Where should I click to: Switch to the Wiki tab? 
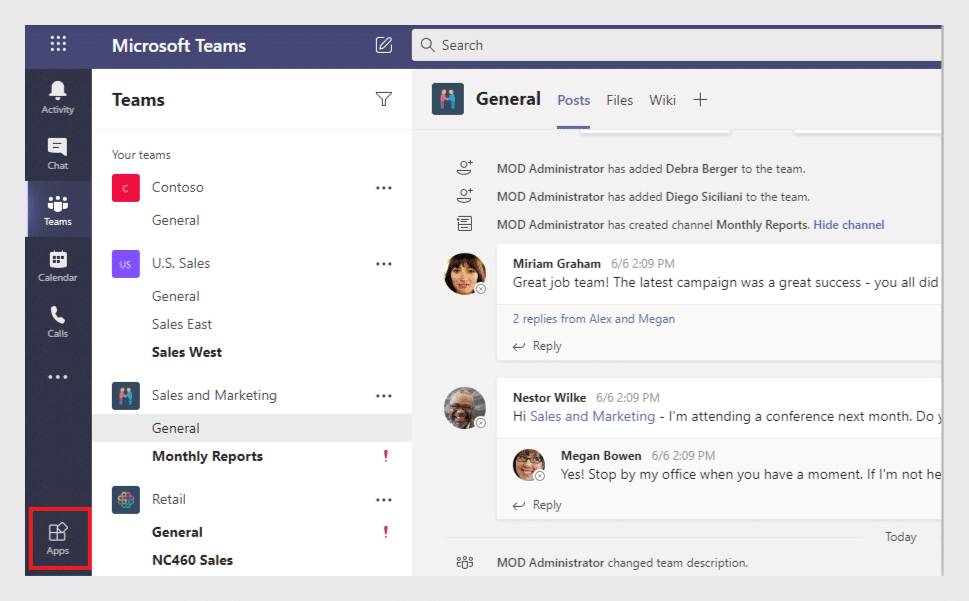click(662, 100)
